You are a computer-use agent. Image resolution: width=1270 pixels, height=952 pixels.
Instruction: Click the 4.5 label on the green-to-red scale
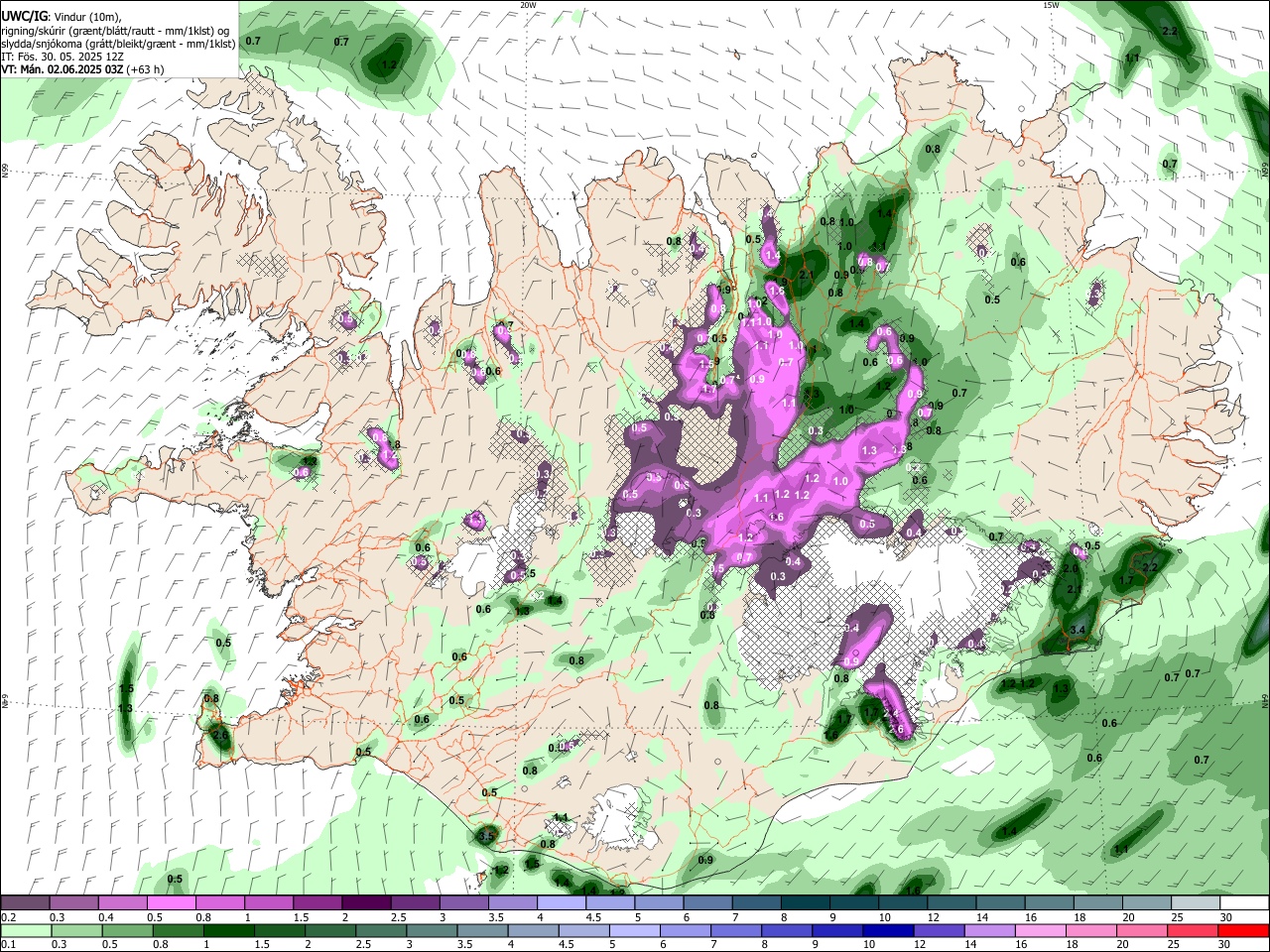[x=565, y=944]
